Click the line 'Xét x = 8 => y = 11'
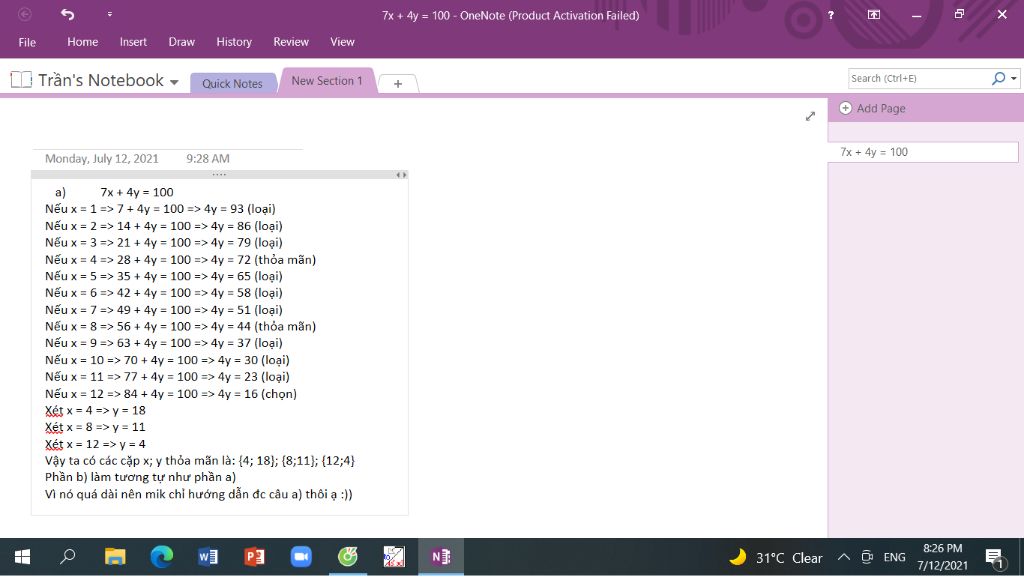This screenshot has width=1024, height=583. point(95,427)
